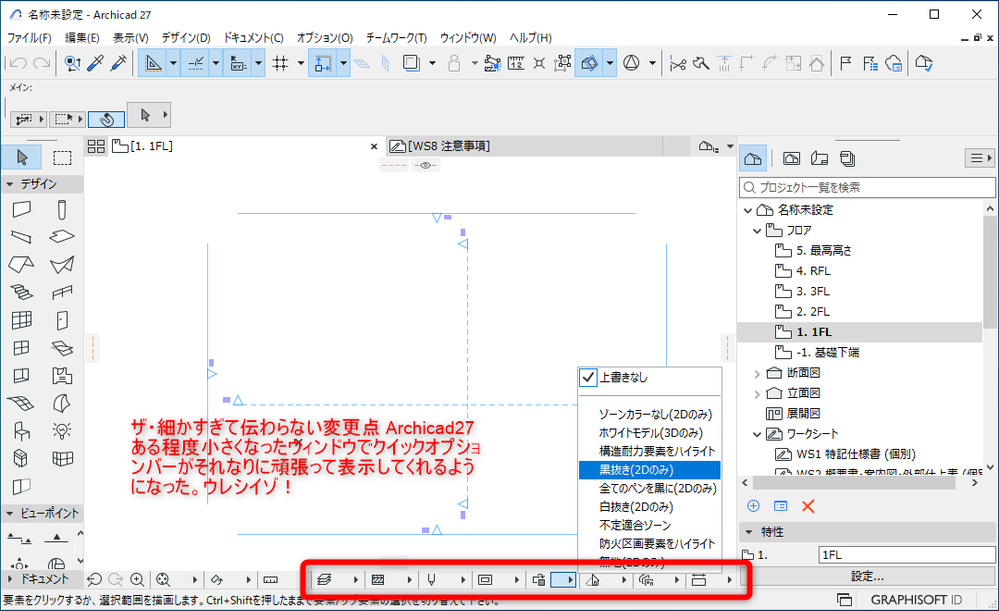Viewport: 999px width, 611px height.
Task: Click the 1FL name input field
Action: (907, 555)
